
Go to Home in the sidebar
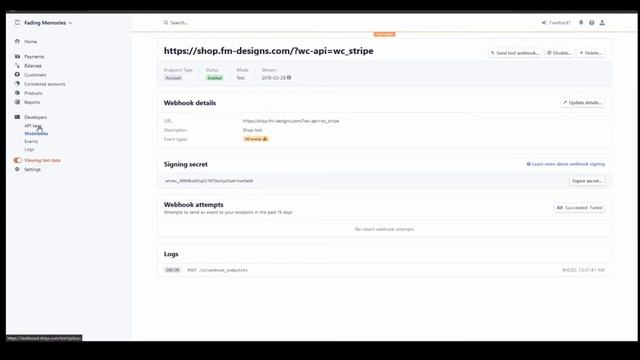pyautogui.click(x=30, y=42)
